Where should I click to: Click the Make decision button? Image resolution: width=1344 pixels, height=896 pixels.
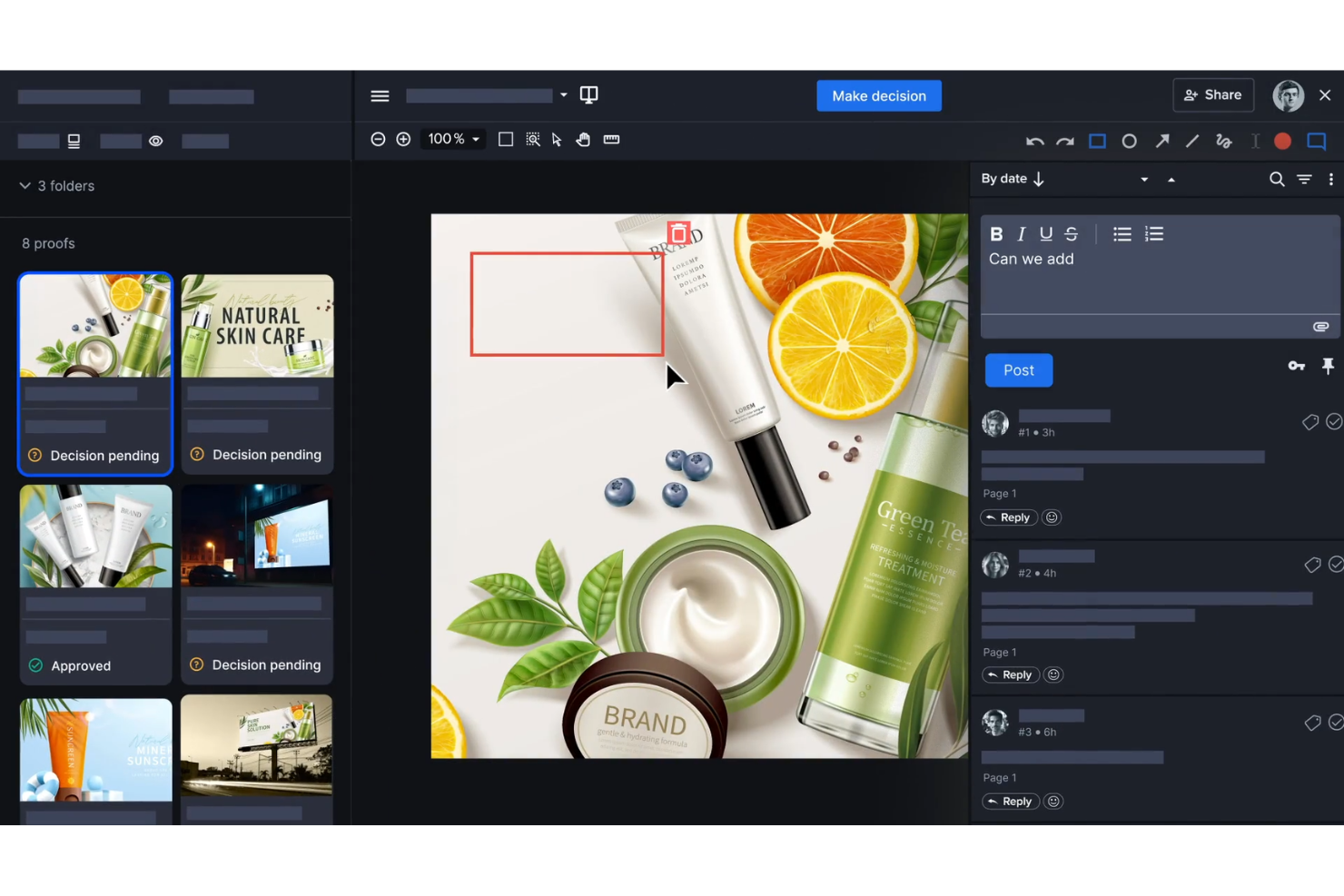click(879, 95)
